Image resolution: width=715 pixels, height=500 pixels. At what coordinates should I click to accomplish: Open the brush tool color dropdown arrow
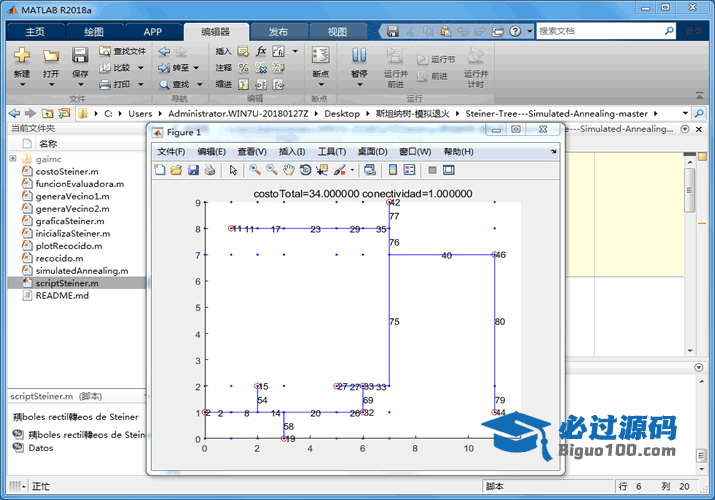(x=352, y=170)
